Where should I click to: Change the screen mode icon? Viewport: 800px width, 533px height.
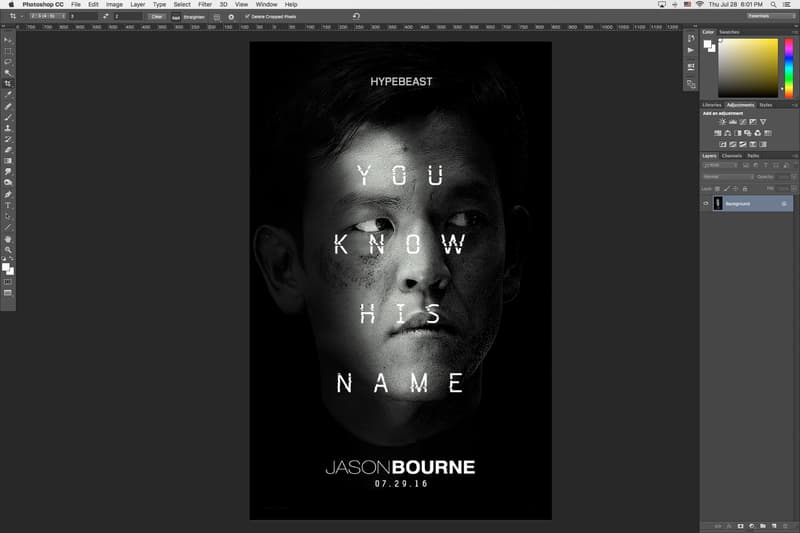point(8,293)
